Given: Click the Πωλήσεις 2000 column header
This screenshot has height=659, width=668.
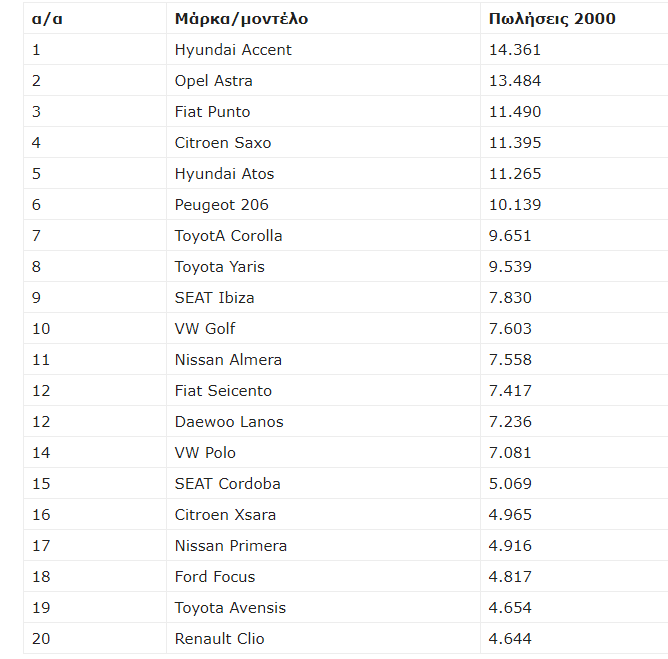Looking at the screenshot, I should pyautogui.click(x=552, y=19).
